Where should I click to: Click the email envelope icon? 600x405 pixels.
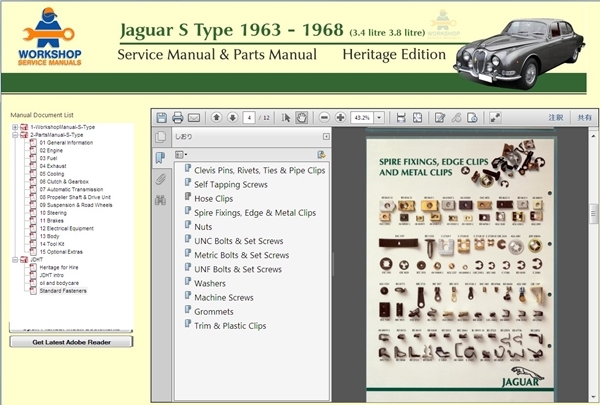tap(194, 118)
